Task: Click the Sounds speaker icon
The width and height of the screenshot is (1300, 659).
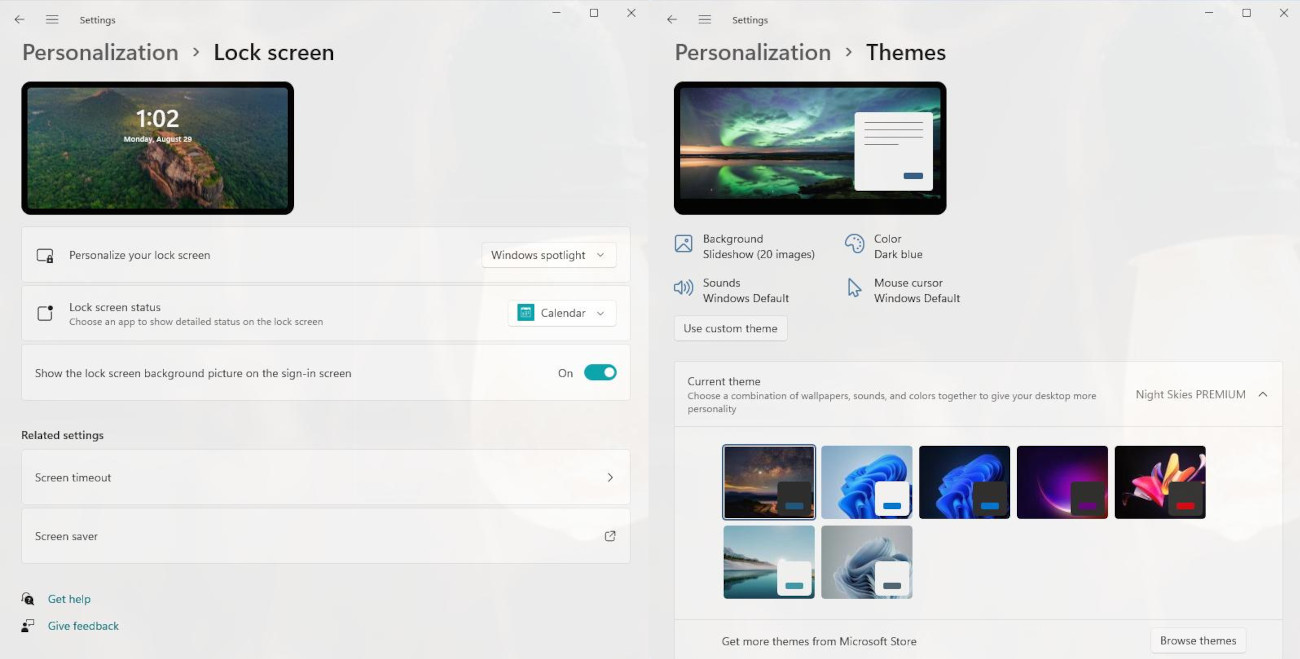Action: coord(683,288)
